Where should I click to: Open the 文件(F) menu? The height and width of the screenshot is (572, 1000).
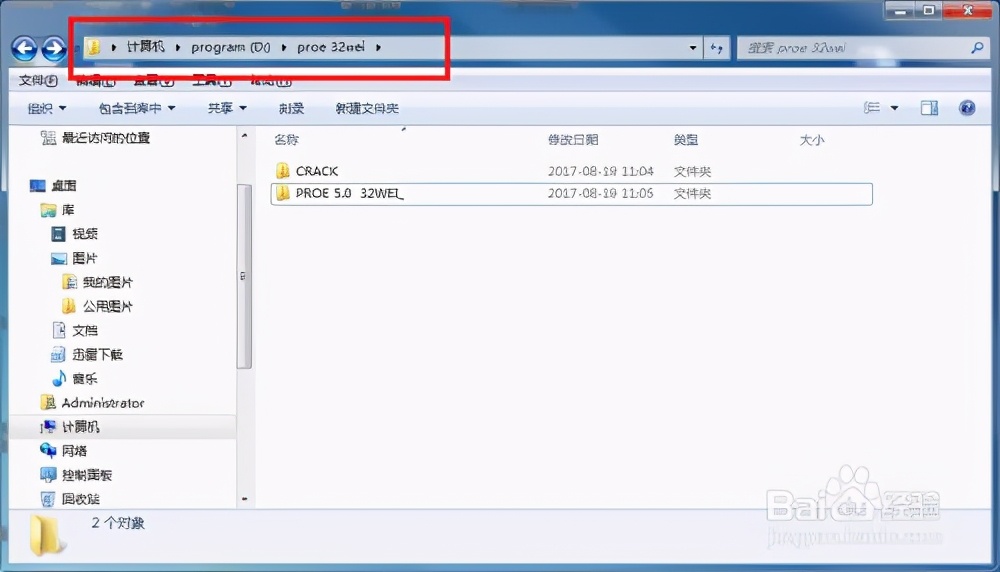[38, 80]
